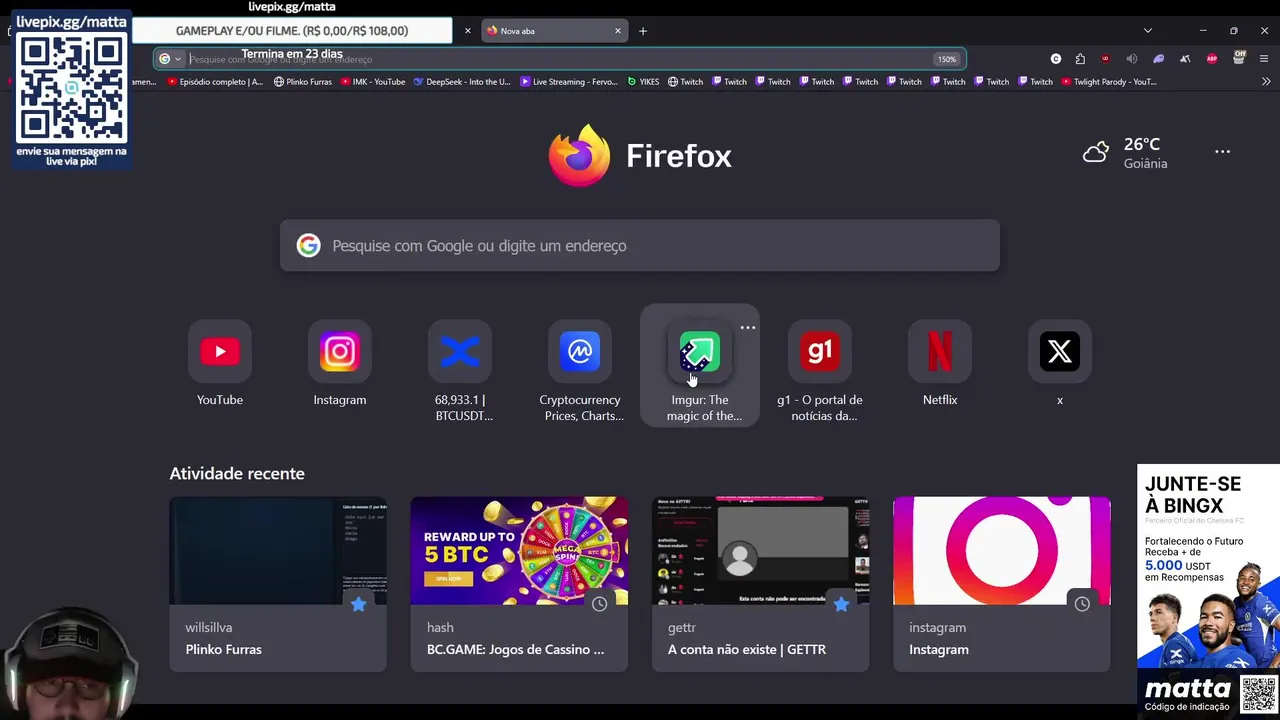Viewport: 1280px width, 720px height.
Task: Open the three-dot menu on Imgur tile
Action: pos(748,327)
